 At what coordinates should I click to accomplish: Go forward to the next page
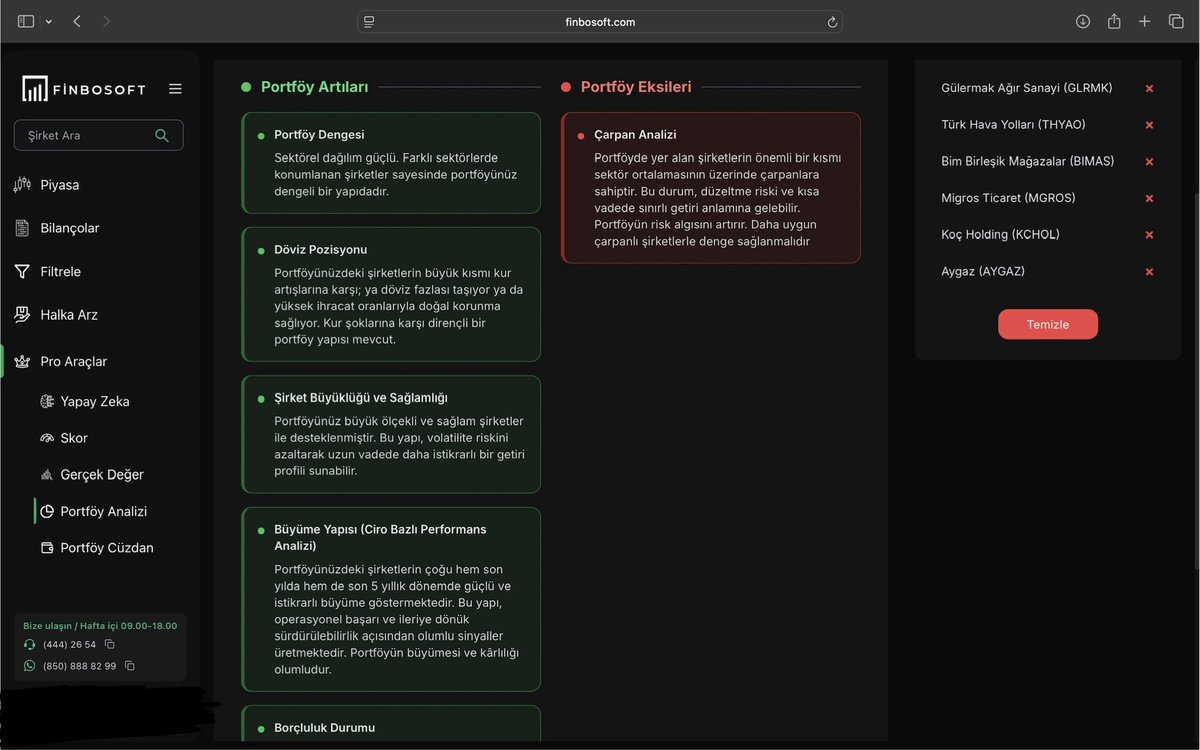point(107,21)
